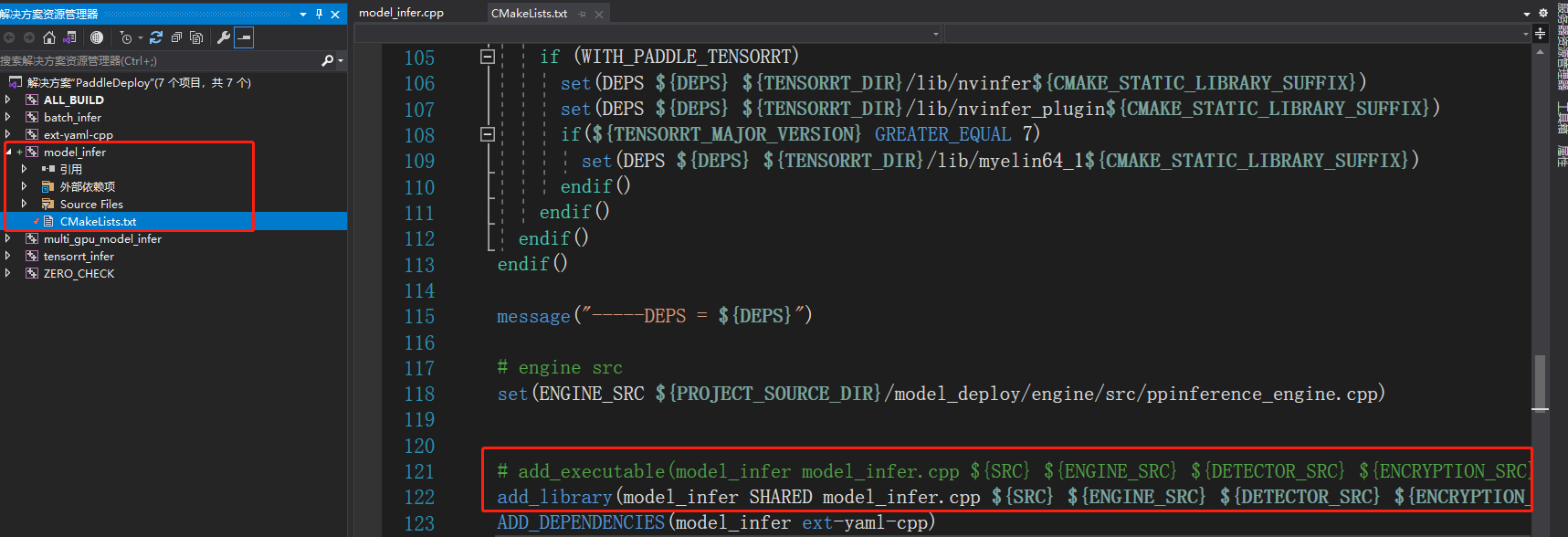Select the tensorrt_infer project
Screen dimensions: 1568x537
coord(79,257)
